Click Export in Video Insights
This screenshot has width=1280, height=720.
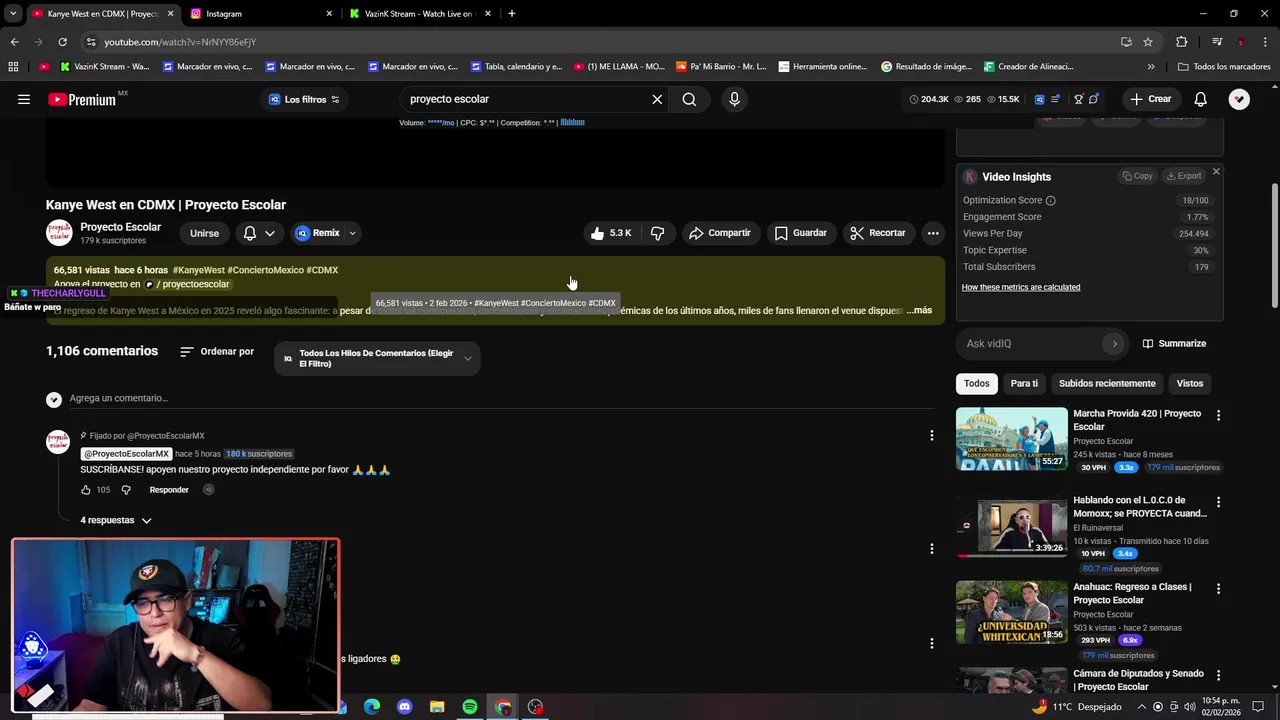(x=1184, y=176)
